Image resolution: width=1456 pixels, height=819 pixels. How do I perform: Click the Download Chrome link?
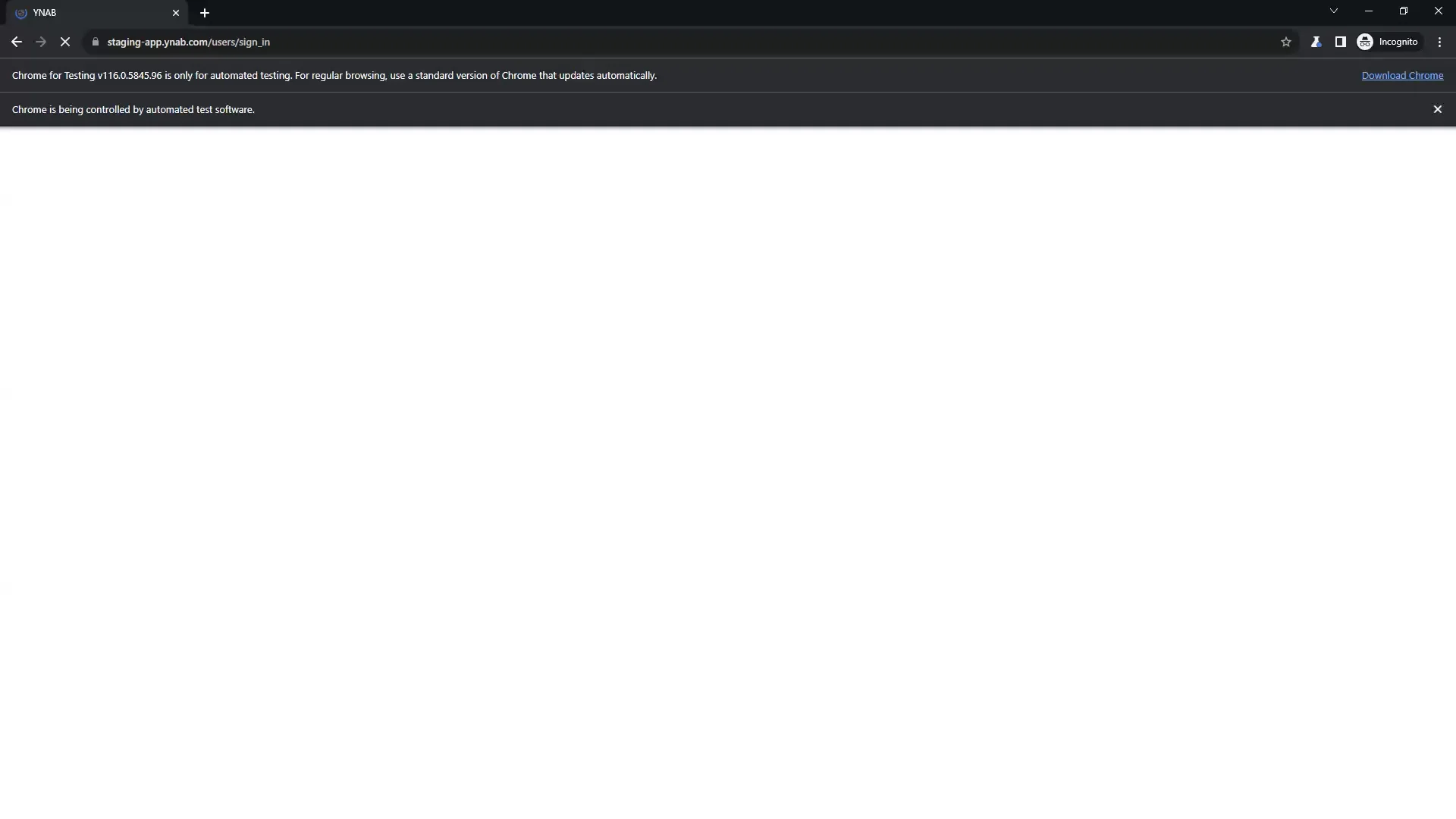click(x=1401, y=76)
